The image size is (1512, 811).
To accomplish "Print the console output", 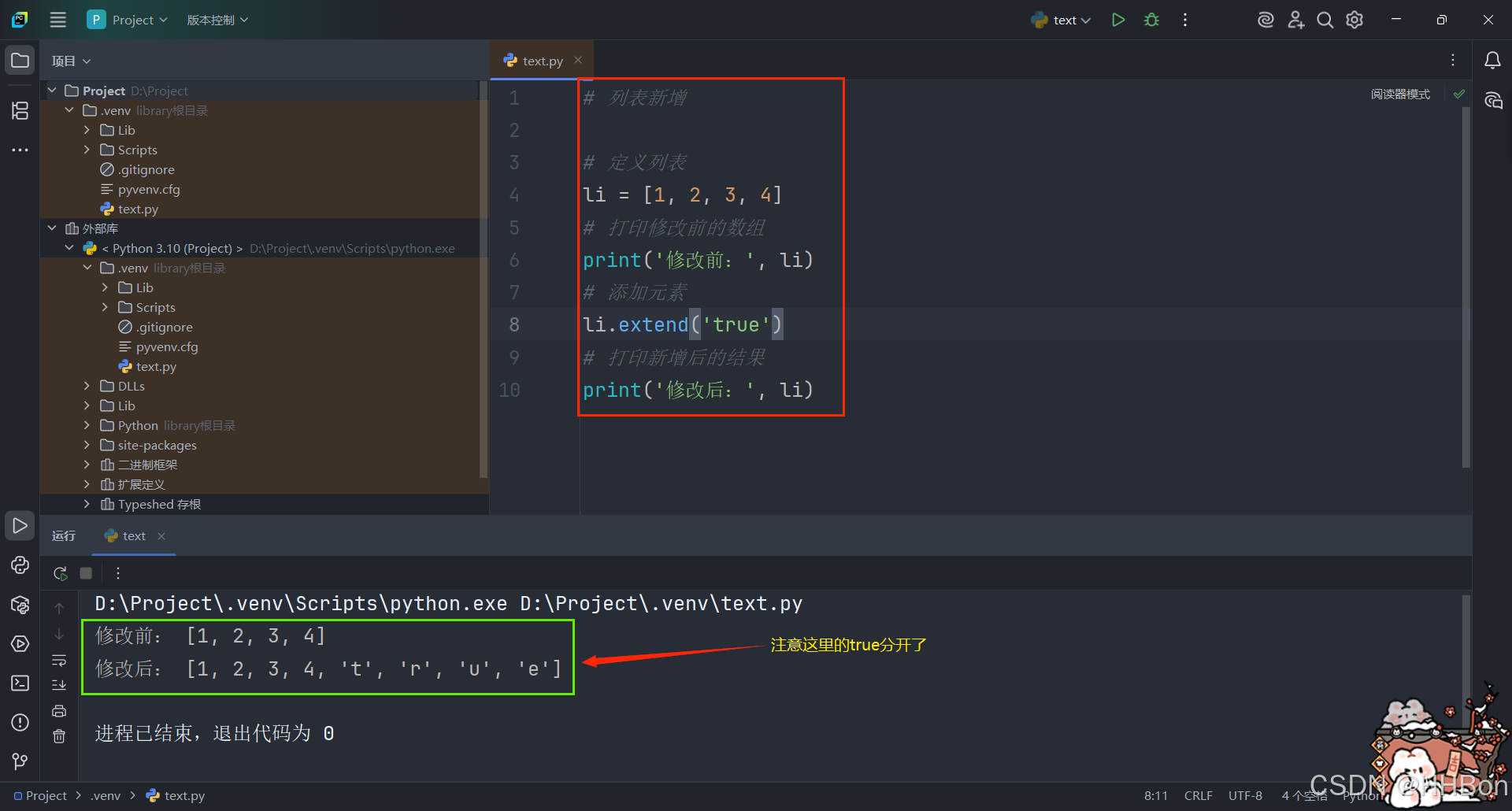I will (x=59, y=711).
